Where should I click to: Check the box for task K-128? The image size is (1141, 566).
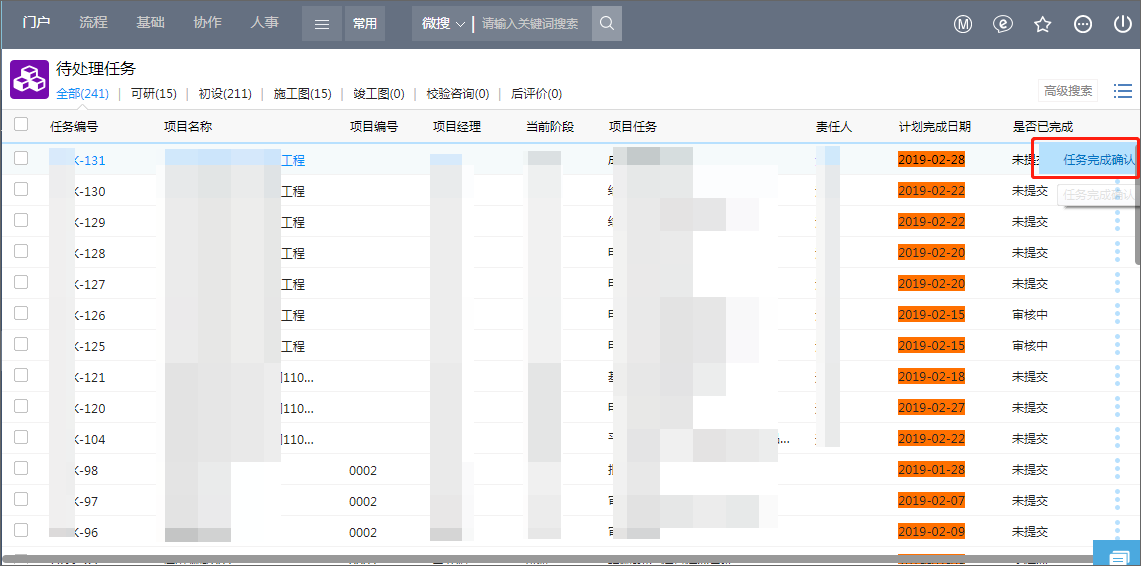21,251
